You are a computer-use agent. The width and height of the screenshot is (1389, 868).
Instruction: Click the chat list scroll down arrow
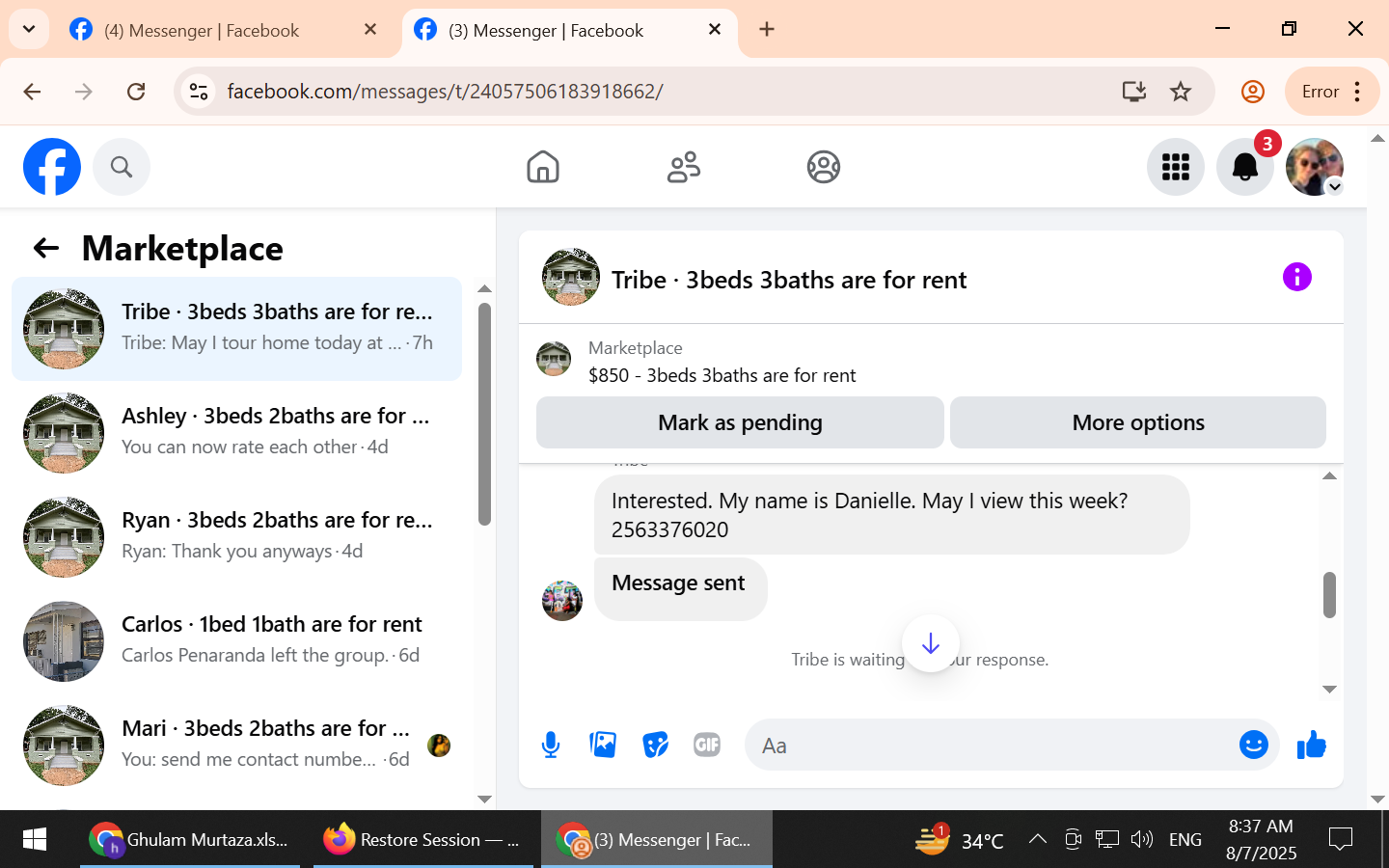point(484,799)
